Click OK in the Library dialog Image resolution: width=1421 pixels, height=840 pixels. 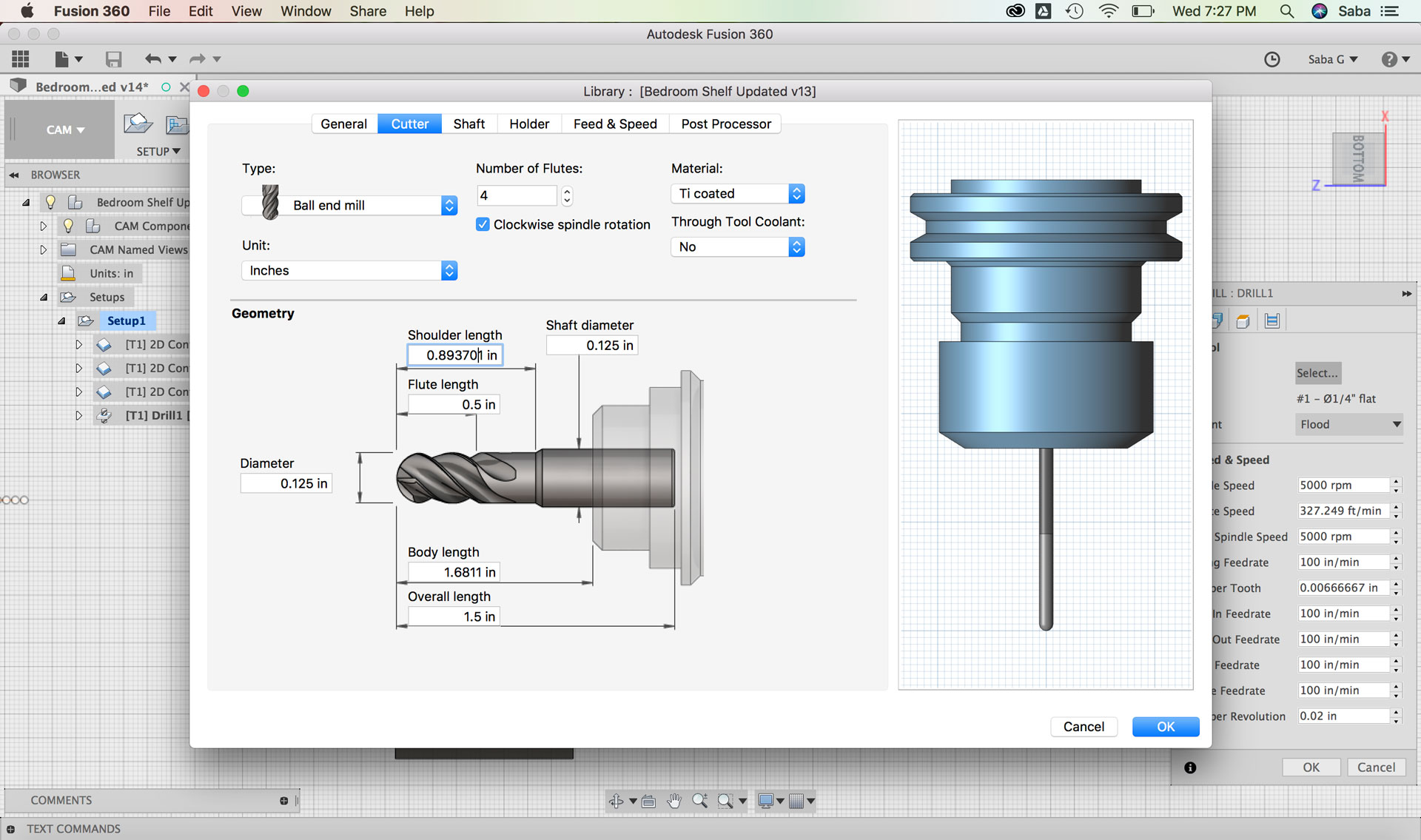coord(1166,727)
